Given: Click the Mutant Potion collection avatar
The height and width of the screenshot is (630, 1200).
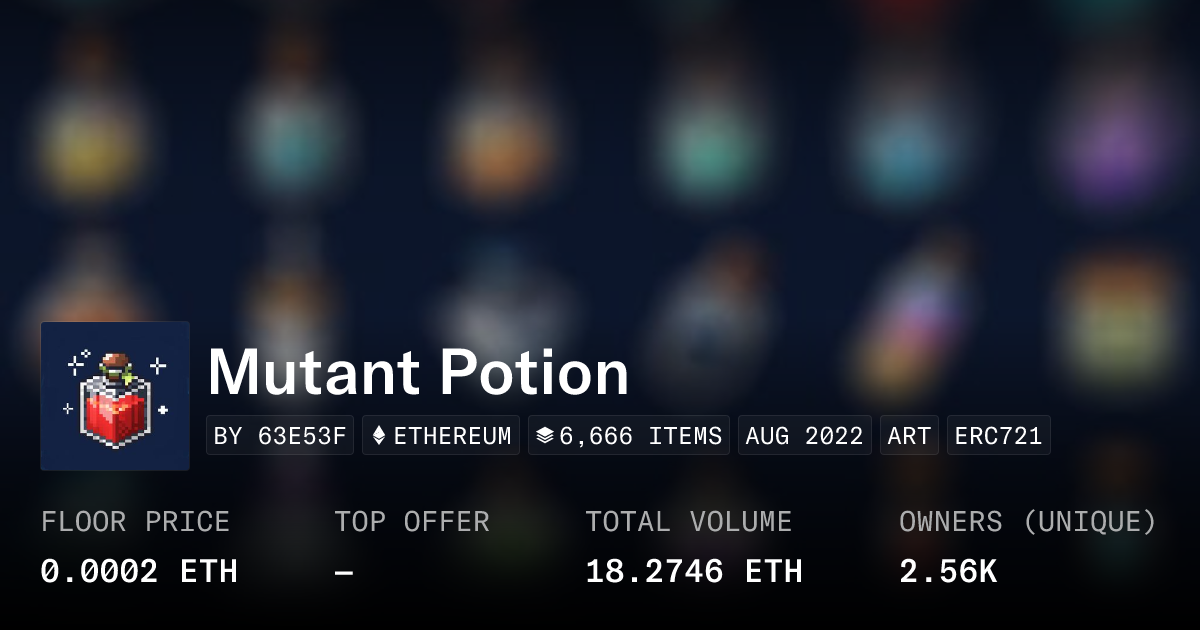Looking at the screenshot, I should click(x=115, y=396).
